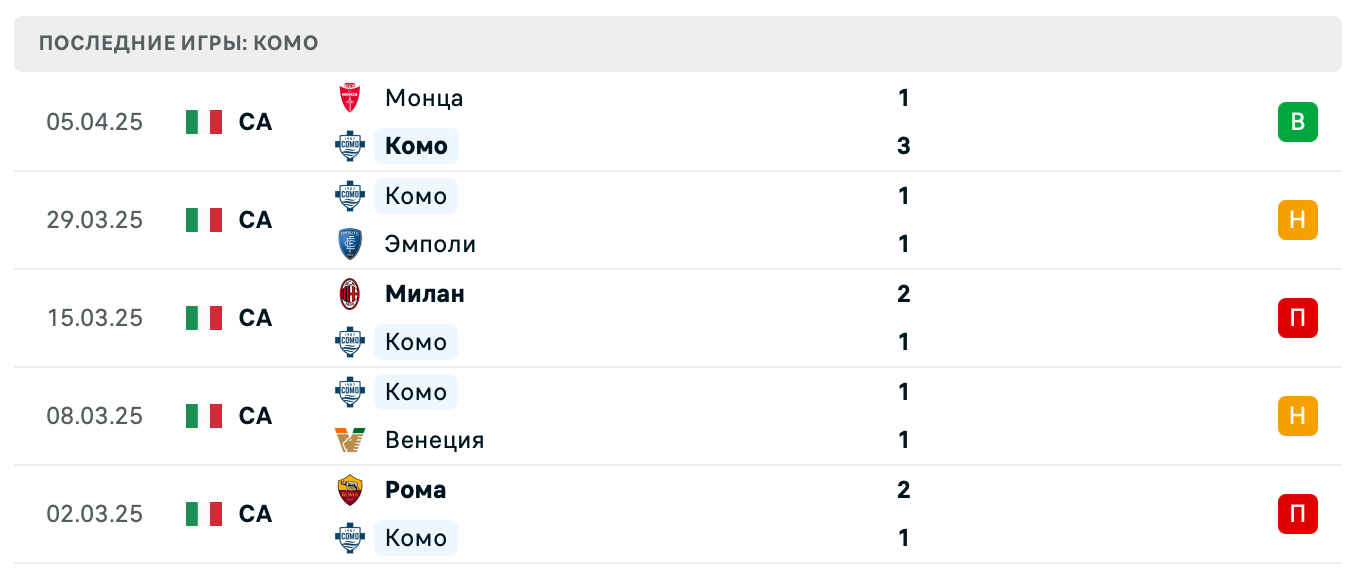Click Como crest in the Monza match
The image size is (1354, 578).
click(x=349, y=146)
